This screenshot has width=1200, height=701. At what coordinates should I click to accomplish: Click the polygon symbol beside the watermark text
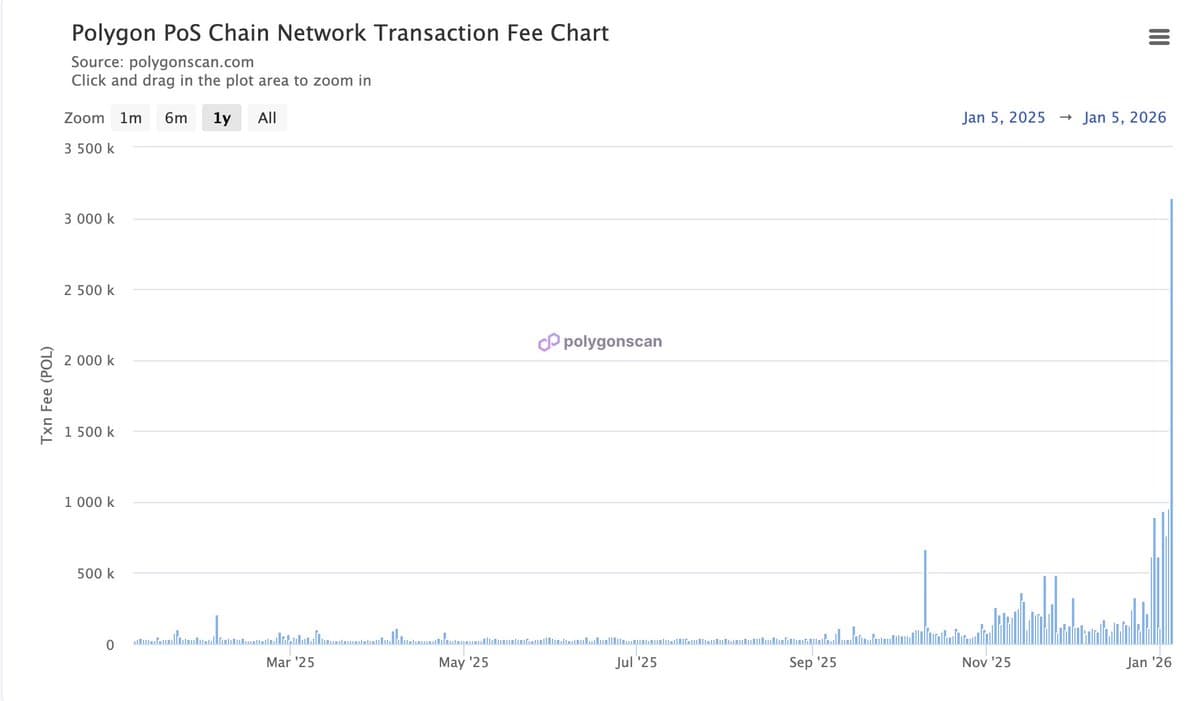coord(547,341)
